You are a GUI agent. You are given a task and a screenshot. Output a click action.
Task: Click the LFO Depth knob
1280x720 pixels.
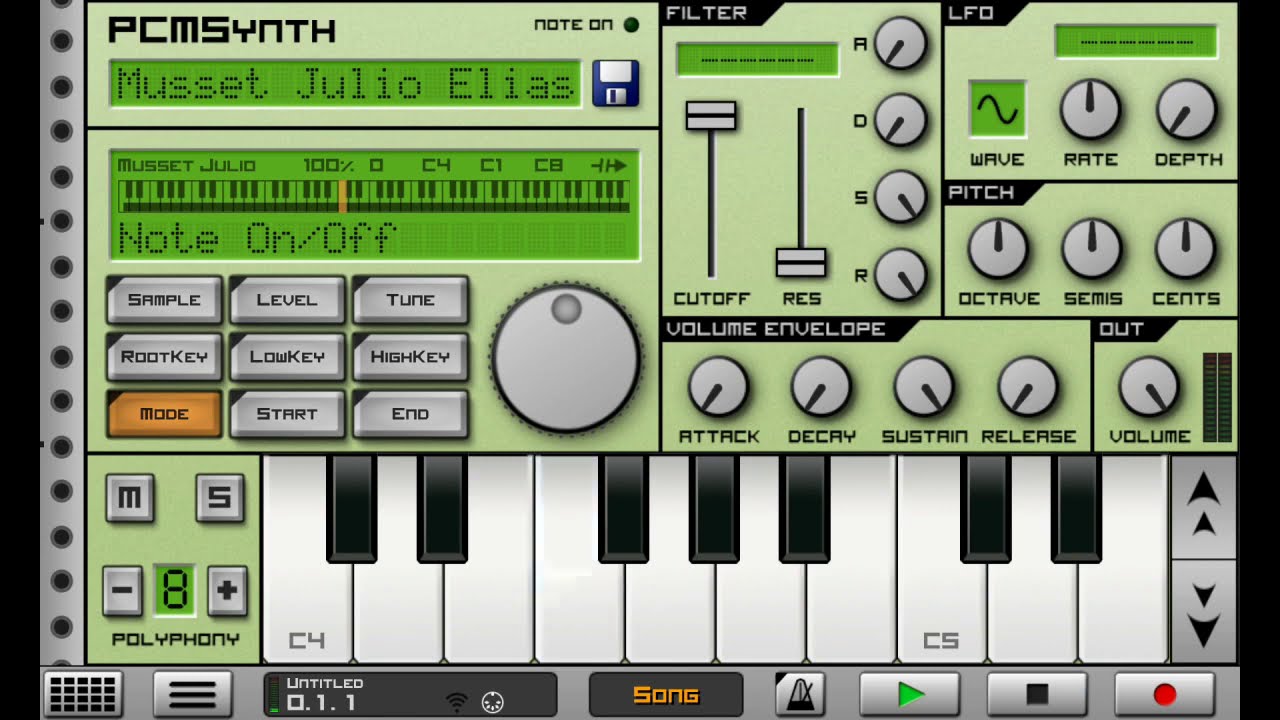coord(1187,109)
